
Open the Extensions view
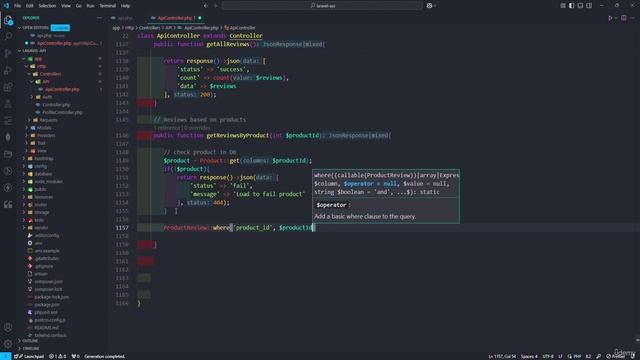click(8, 87)
